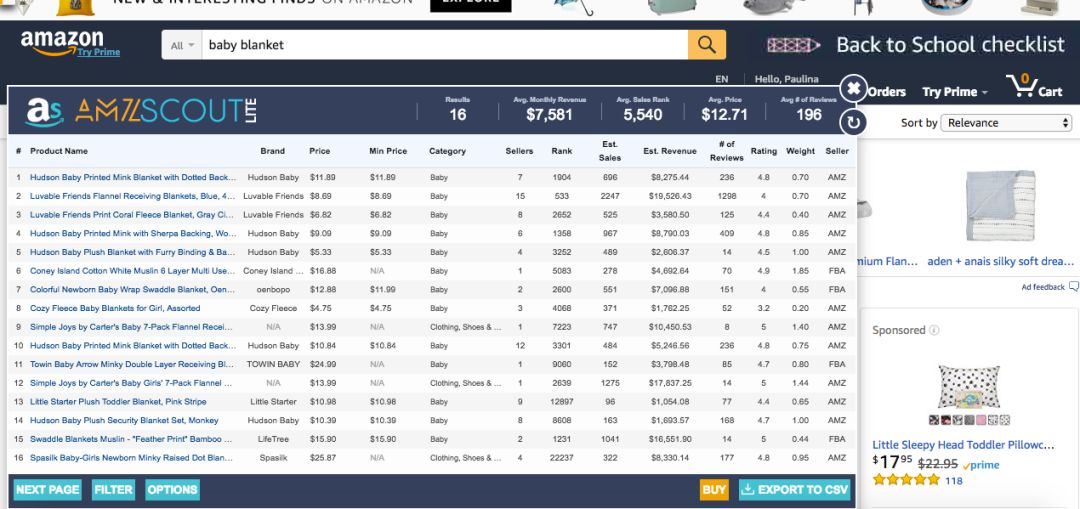Sort table by Rank column header

tap(561, 151)
